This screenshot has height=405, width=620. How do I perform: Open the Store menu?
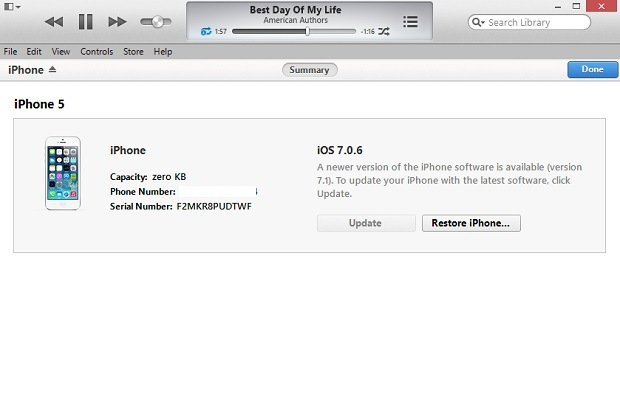[x=133, y=52]
